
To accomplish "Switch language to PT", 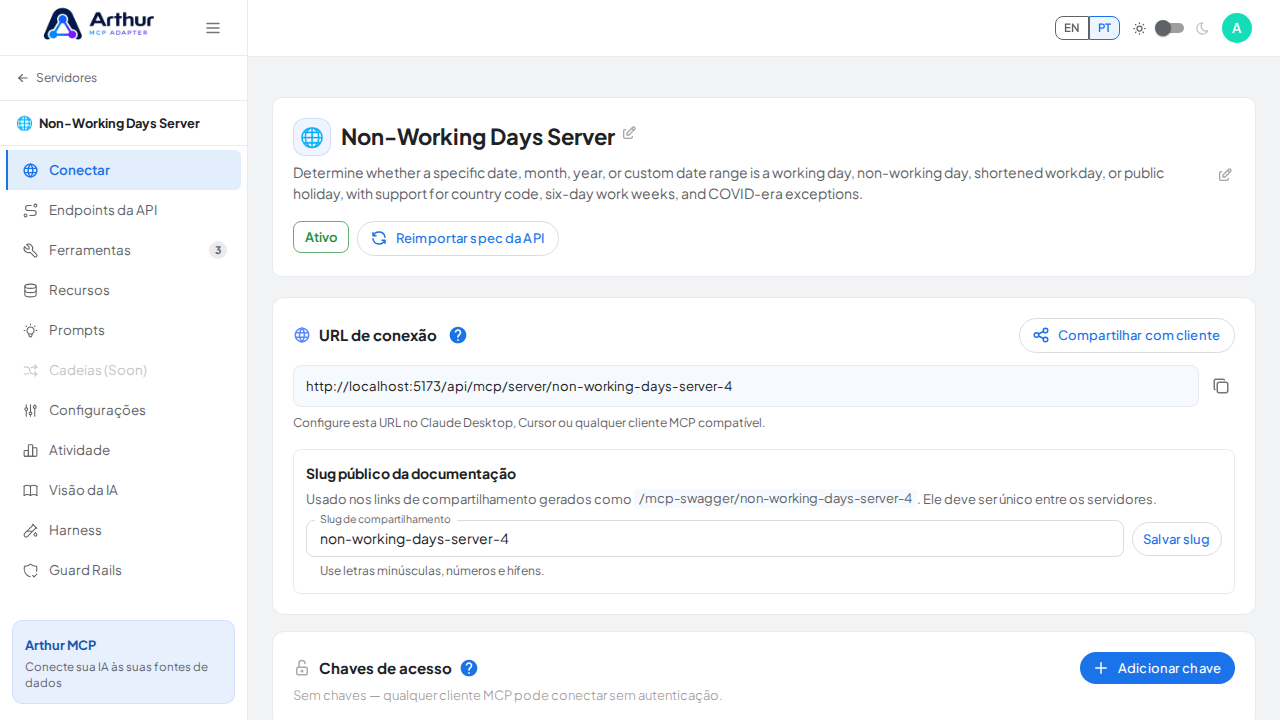I will pos(1104,28).
